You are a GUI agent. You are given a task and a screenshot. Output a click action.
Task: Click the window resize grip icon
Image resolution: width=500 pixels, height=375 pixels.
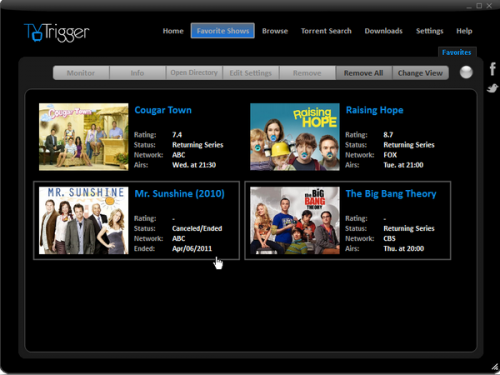[495, 367]
